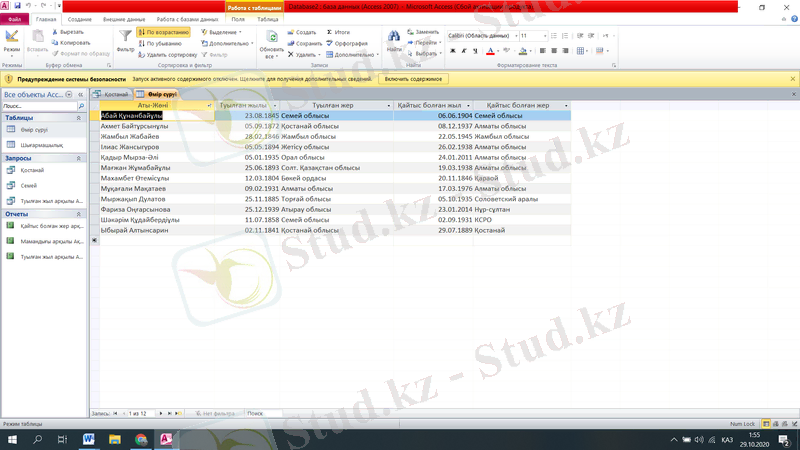
Task: Click the View mode icon
Action: click(x=12, y=38)
